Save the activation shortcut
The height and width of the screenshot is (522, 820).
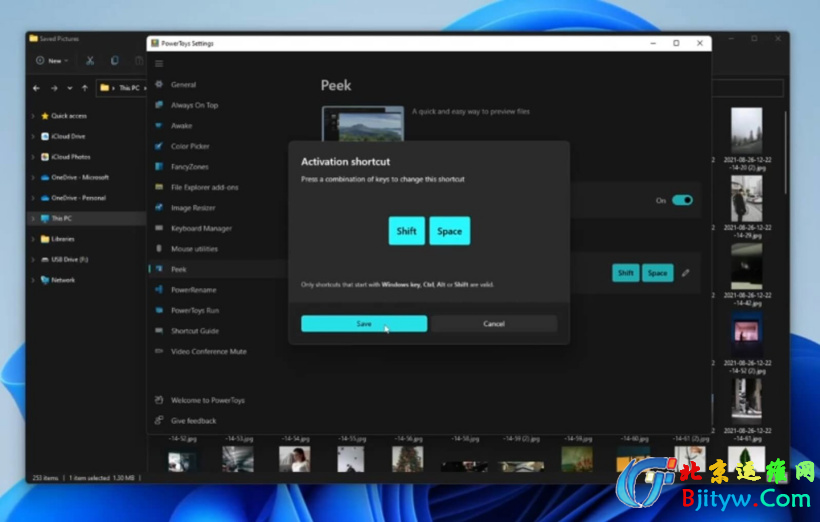click(x=364, y=324)
